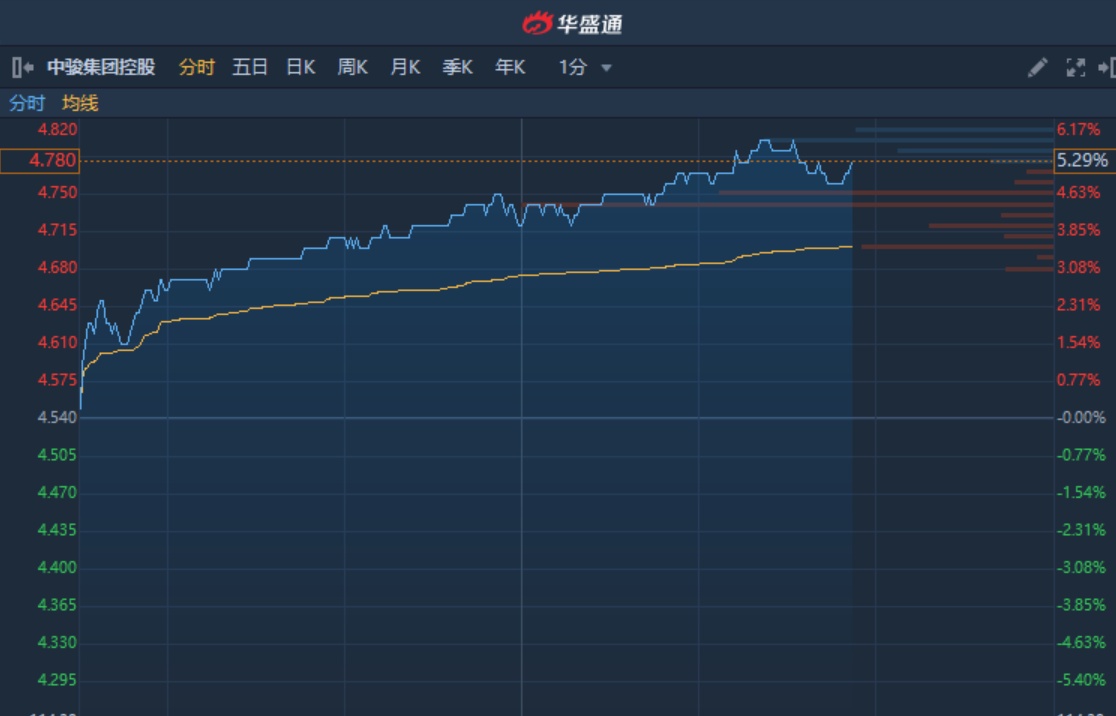Open the 周K weekly candlestick view
The width and height of the screenshot is (1116, 716).
tap(353, 68)
